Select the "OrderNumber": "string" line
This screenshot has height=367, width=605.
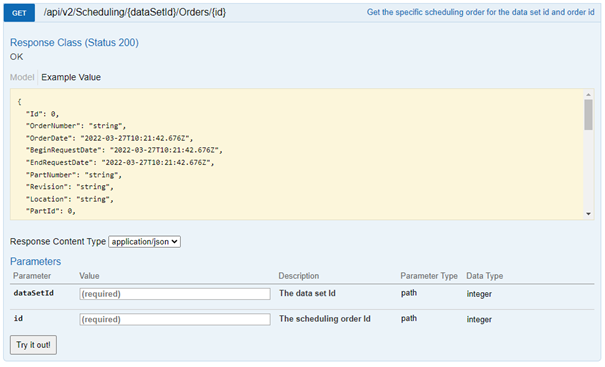tap(76, 126)
